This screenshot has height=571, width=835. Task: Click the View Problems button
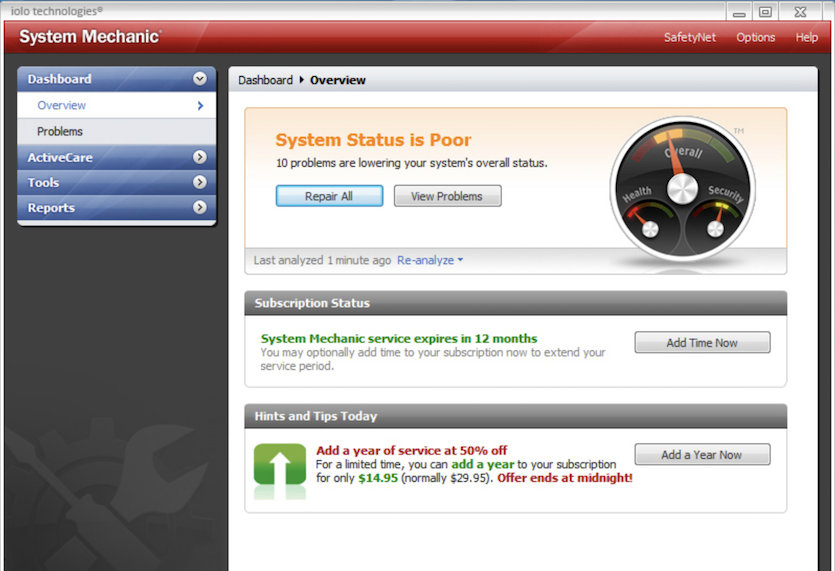[x=447, y=196]
